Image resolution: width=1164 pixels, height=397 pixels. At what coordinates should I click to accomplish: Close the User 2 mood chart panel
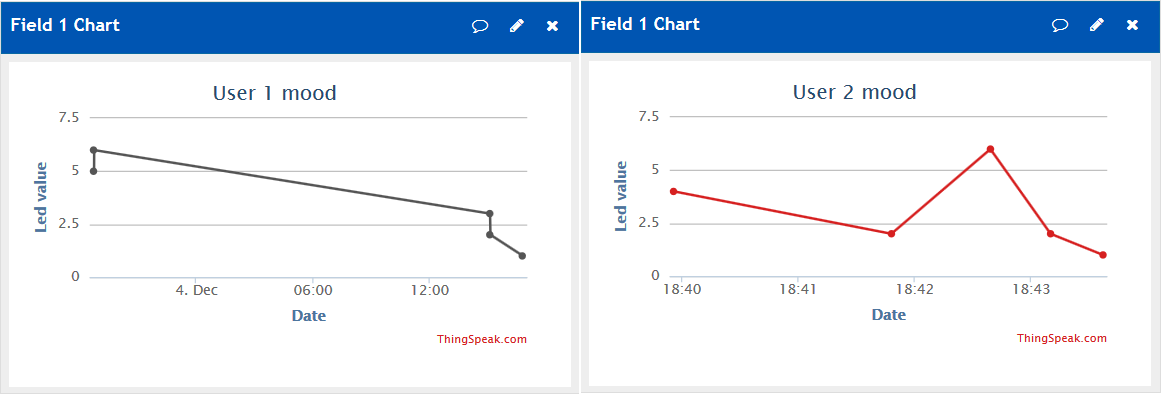(1132, 25)
